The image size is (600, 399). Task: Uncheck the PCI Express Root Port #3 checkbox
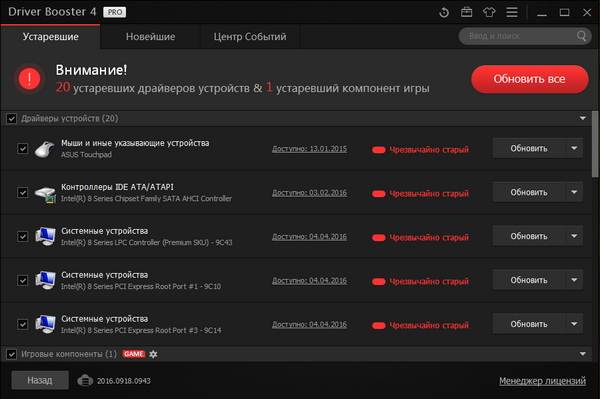click(23, 324)
